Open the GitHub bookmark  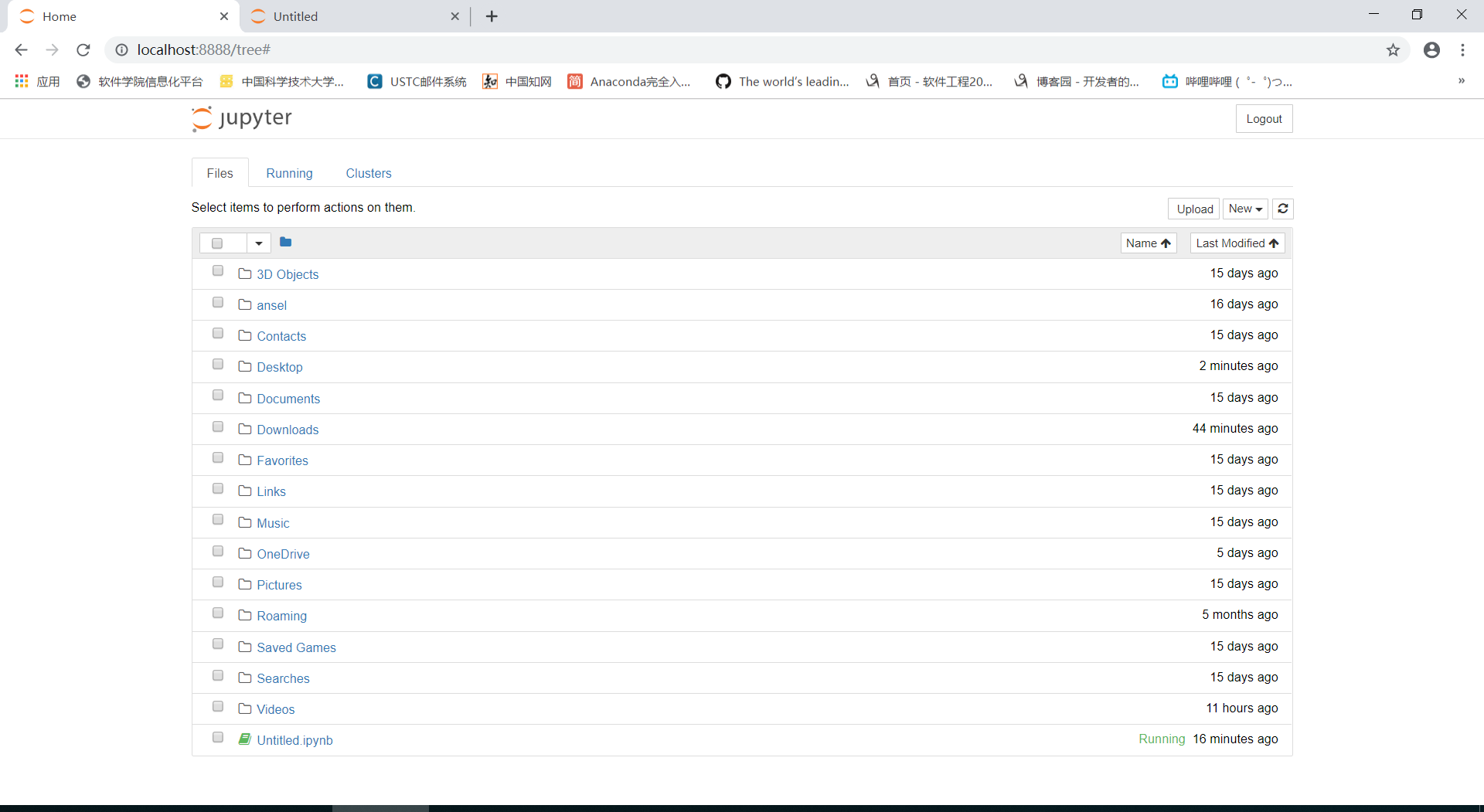(x=782, y=81)
